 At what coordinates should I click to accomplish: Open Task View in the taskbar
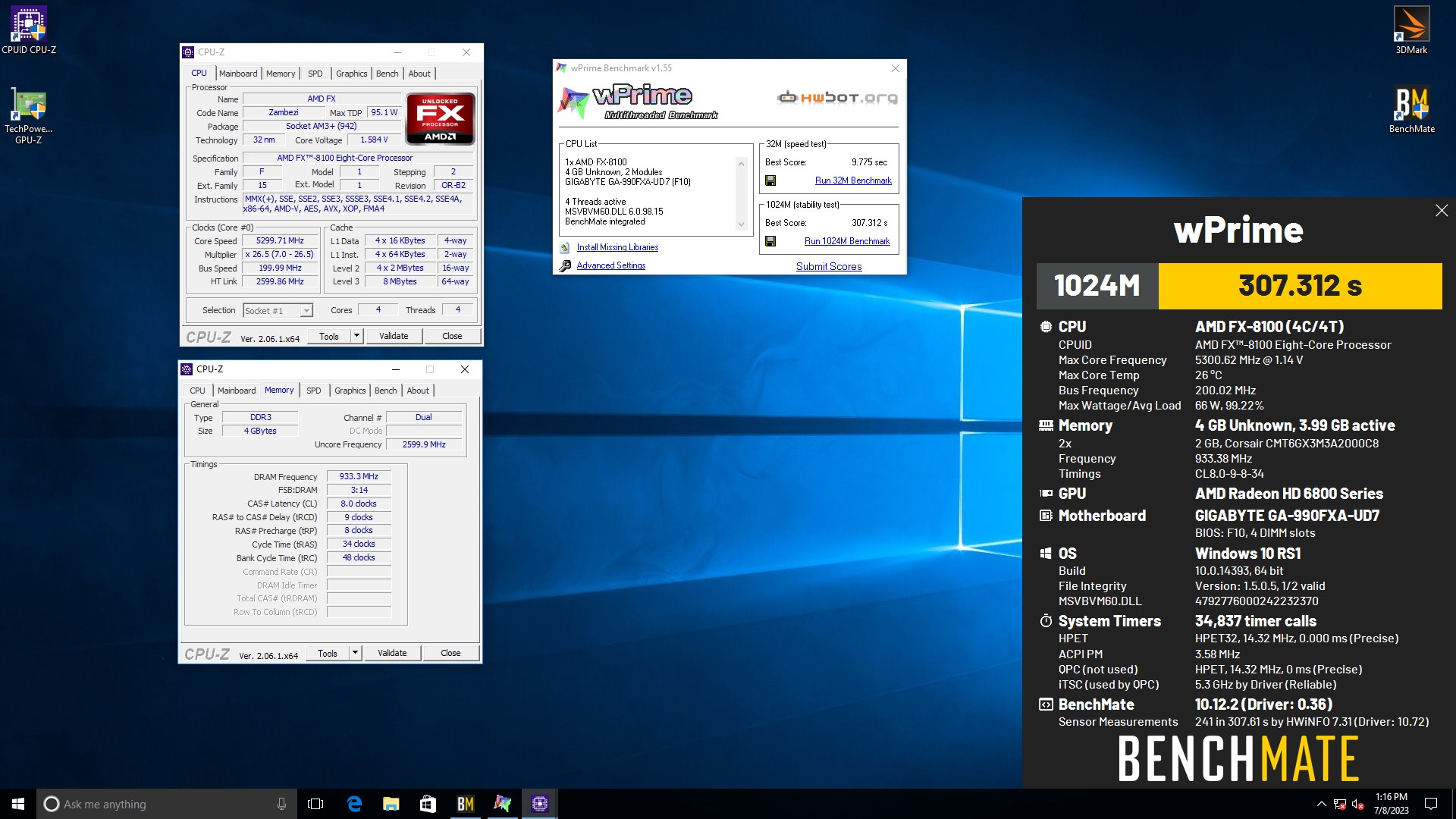coord(315,804)
